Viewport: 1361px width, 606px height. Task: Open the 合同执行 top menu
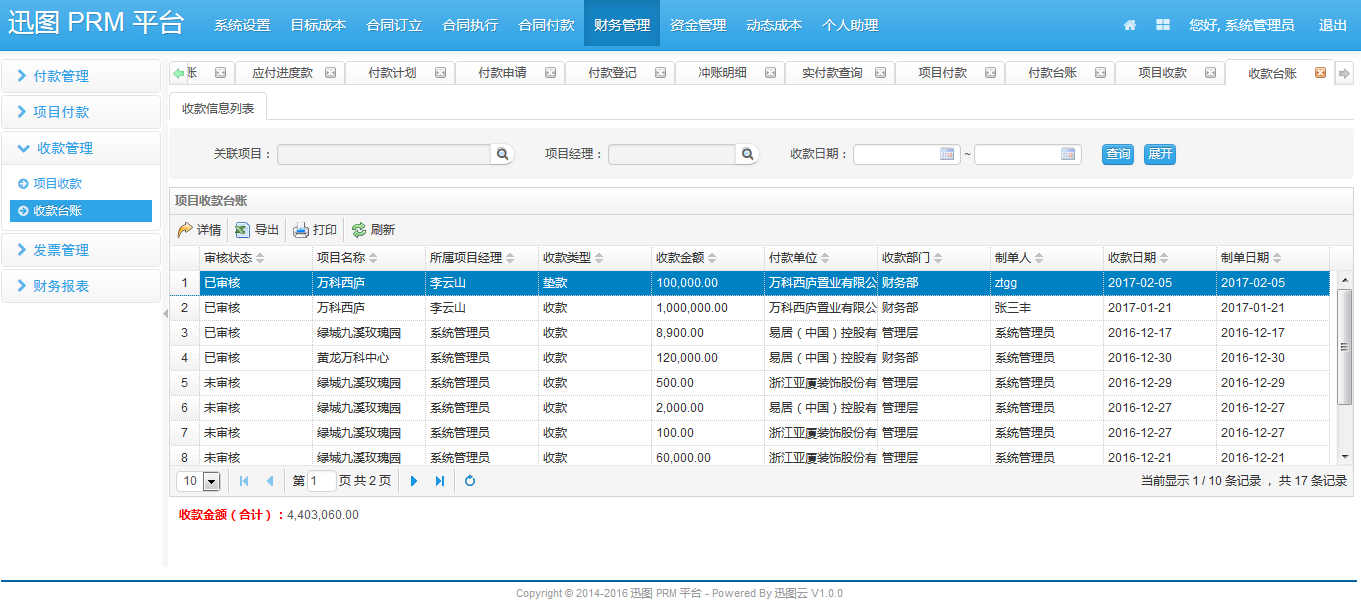tap(470, 25)
